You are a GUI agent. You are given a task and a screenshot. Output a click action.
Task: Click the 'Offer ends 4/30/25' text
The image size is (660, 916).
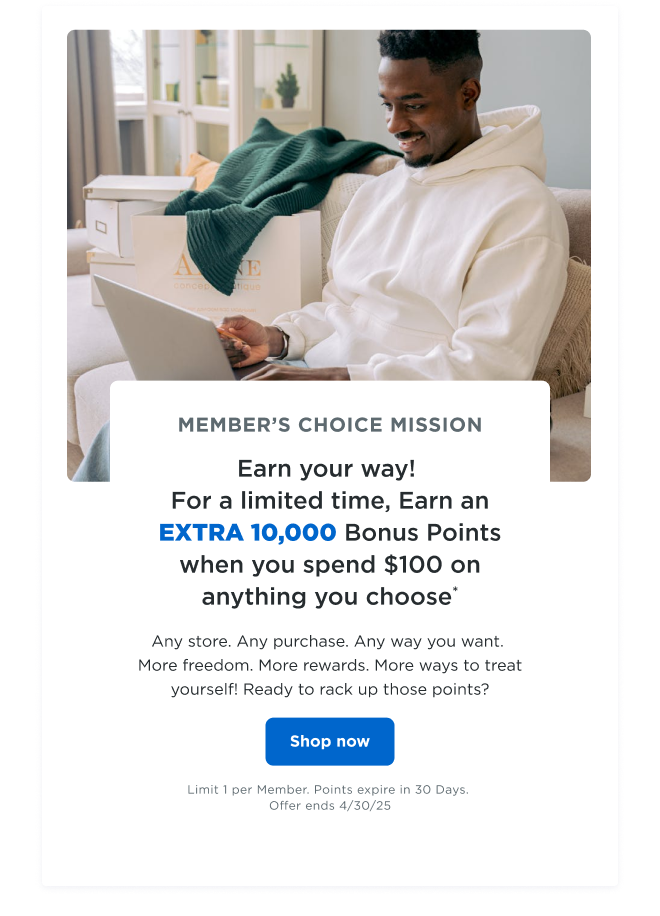(330, 806)
